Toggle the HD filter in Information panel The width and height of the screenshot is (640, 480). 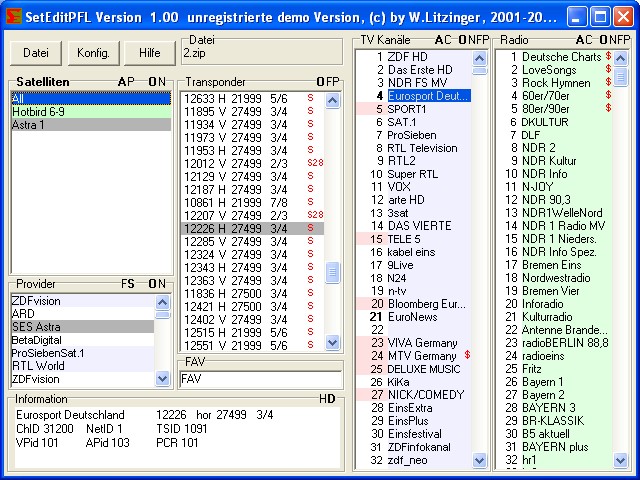(x=327, y=399)
